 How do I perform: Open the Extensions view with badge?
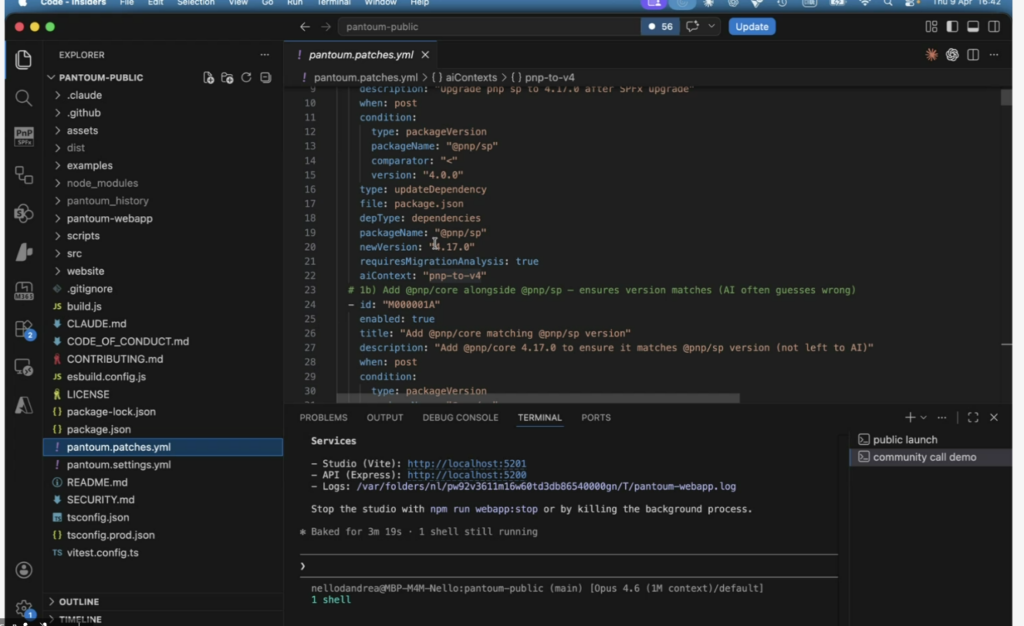click(23, 329)
